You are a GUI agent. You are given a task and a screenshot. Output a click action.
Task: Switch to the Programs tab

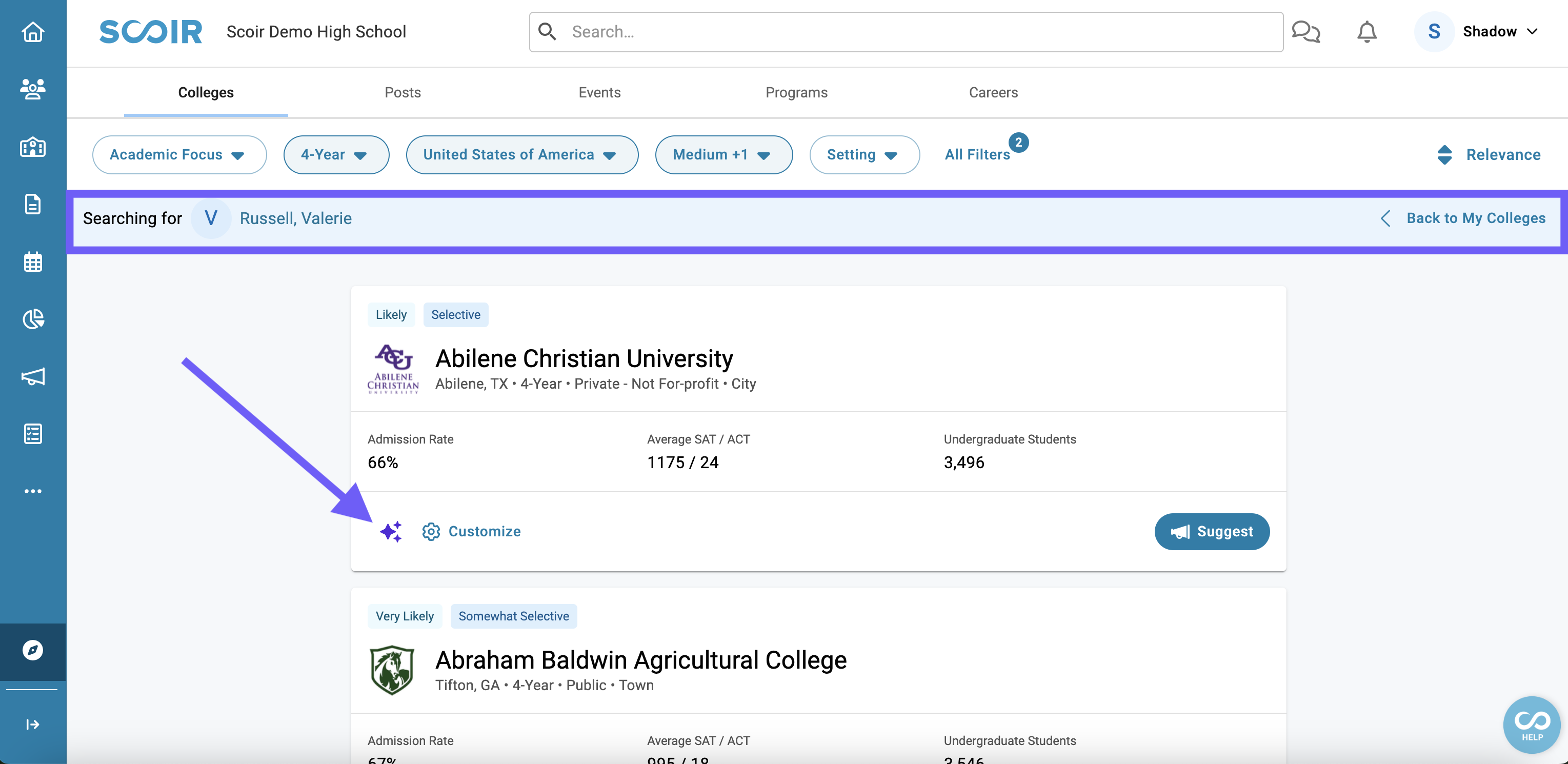[x=796, y=92]
